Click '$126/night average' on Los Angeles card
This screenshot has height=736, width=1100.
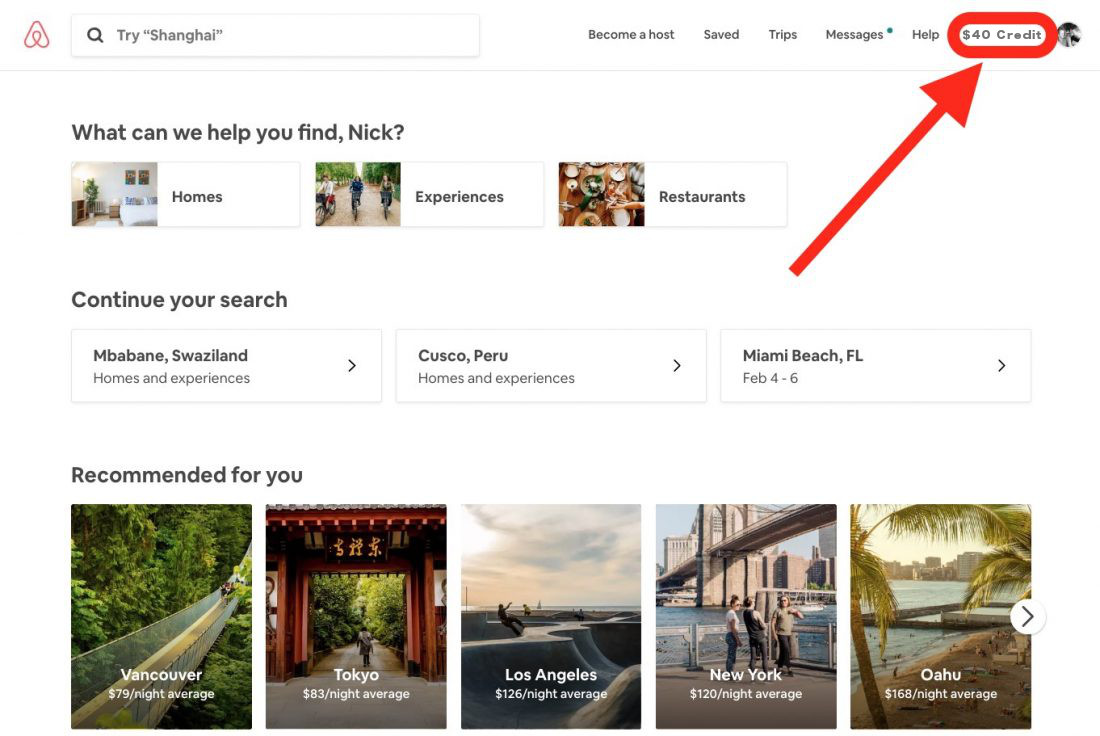tap(551, 694)
